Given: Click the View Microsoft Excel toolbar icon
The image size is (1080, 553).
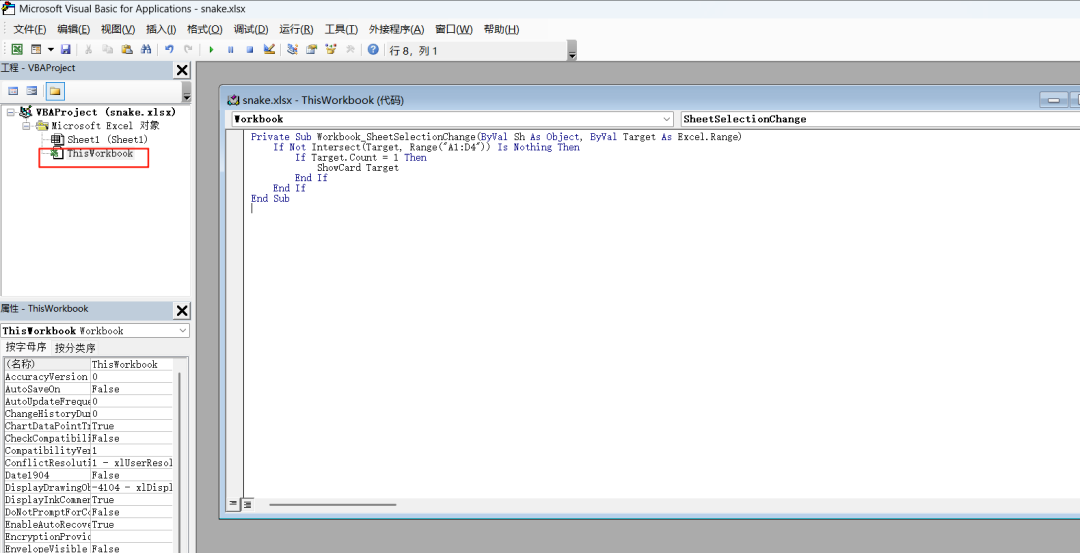Looking at the screenshot, I should (x=17, y=50).
